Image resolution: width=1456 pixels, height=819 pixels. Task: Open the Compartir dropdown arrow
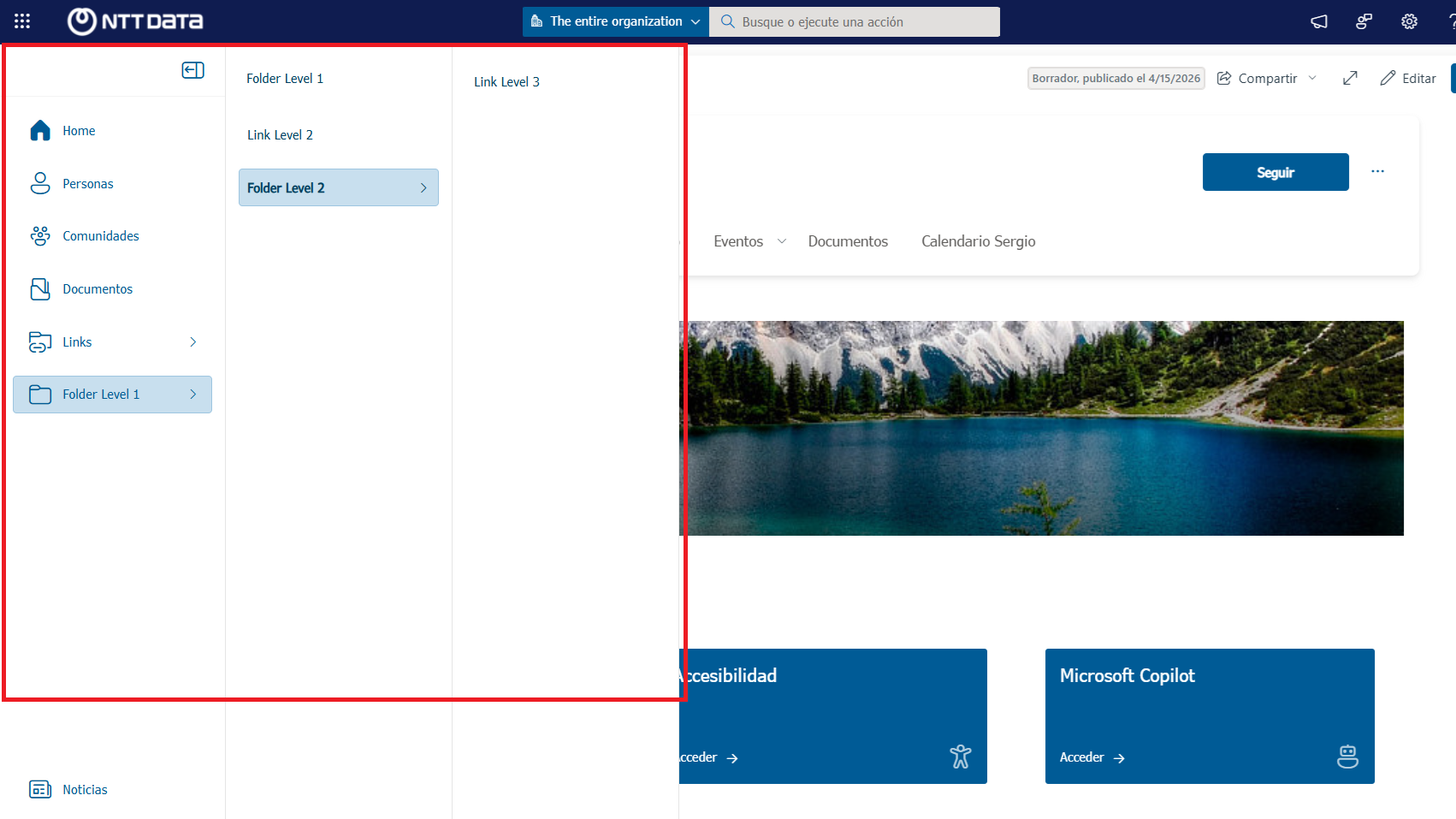point(1312,79)
